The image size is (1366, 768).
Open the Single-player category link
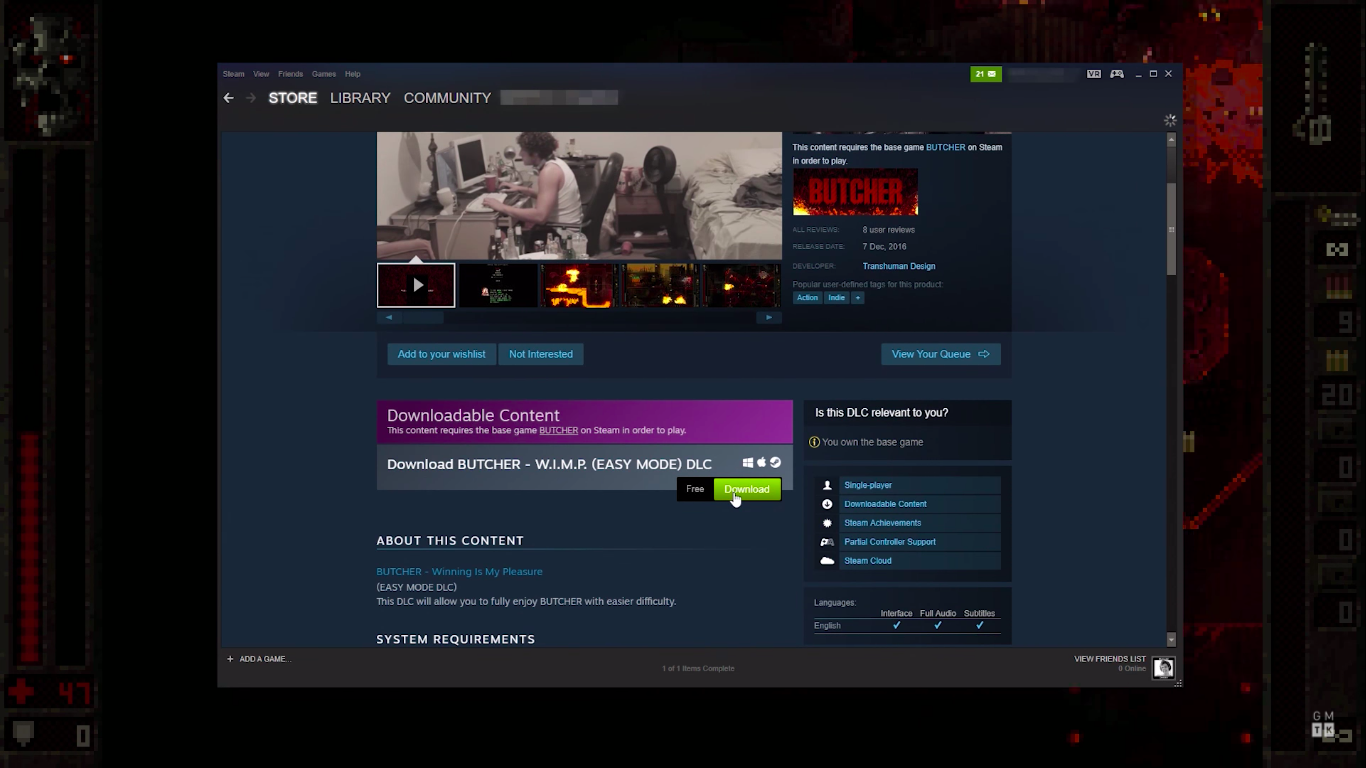click(x=868, y=485)
